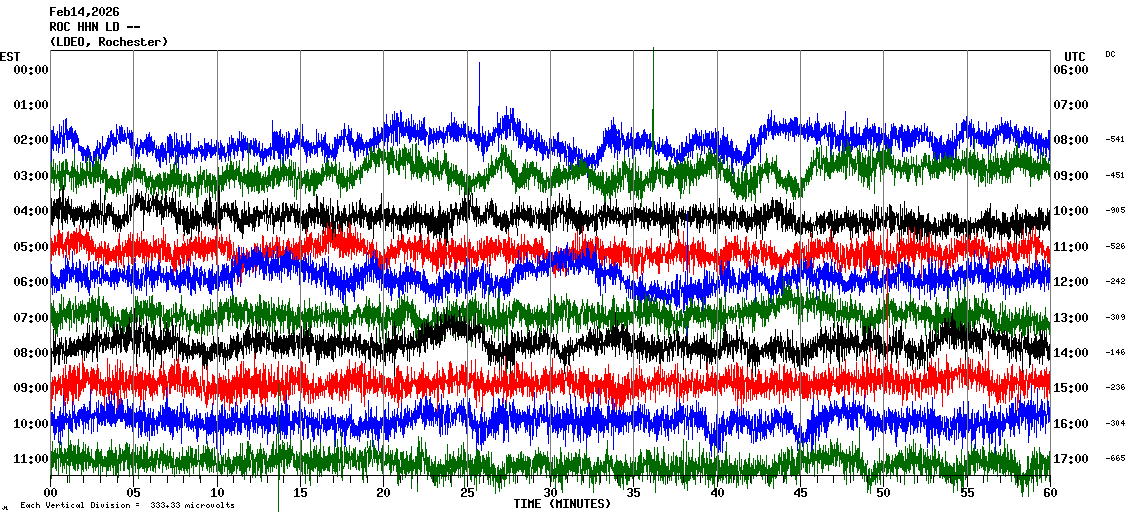1130x519 pixels.
Task: Click the vertical division microvolts scale note
Action: point(127,506)
